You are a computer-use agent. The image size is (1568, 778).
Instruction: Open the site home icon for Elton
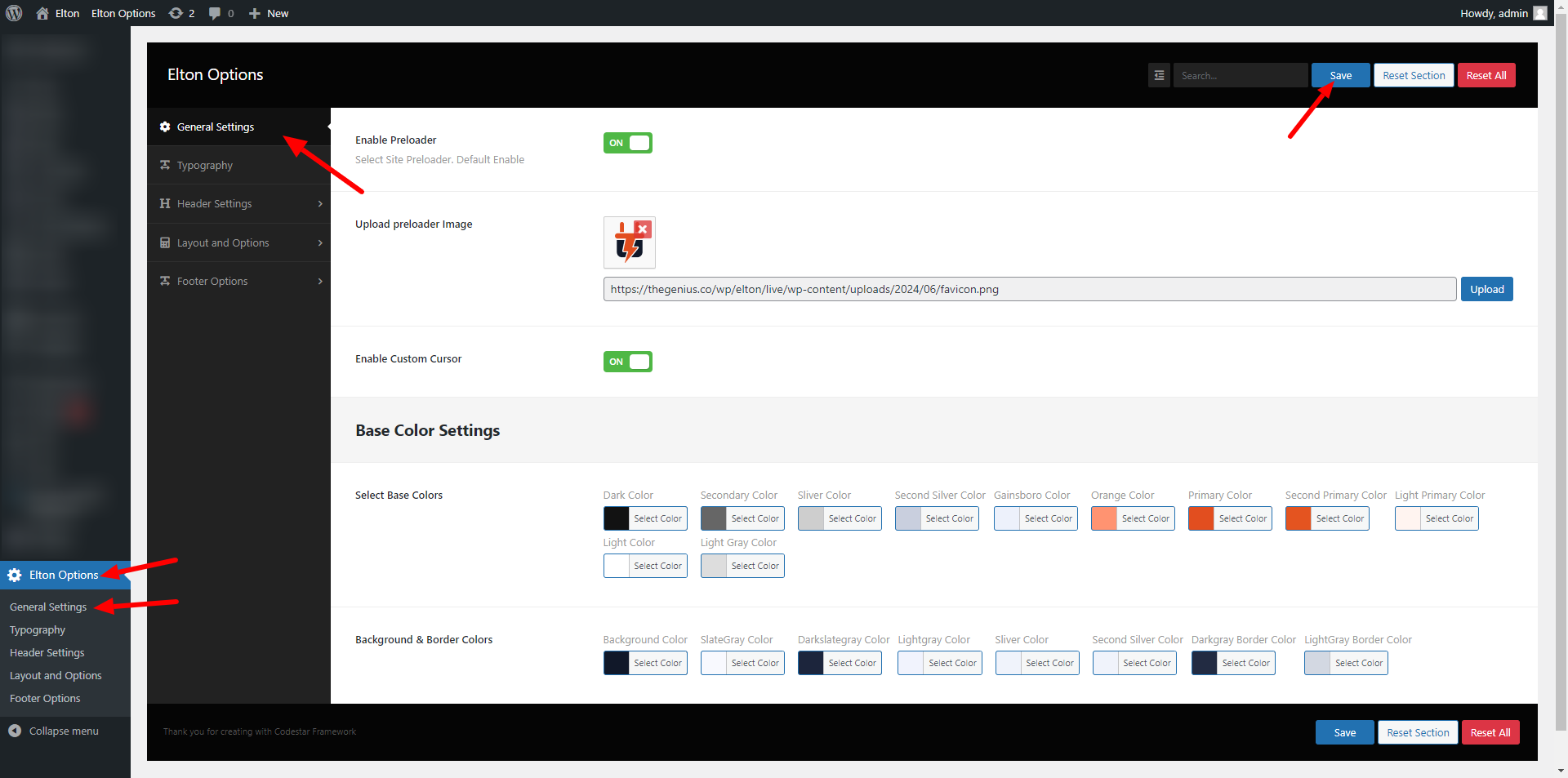(x=42, y=13)
